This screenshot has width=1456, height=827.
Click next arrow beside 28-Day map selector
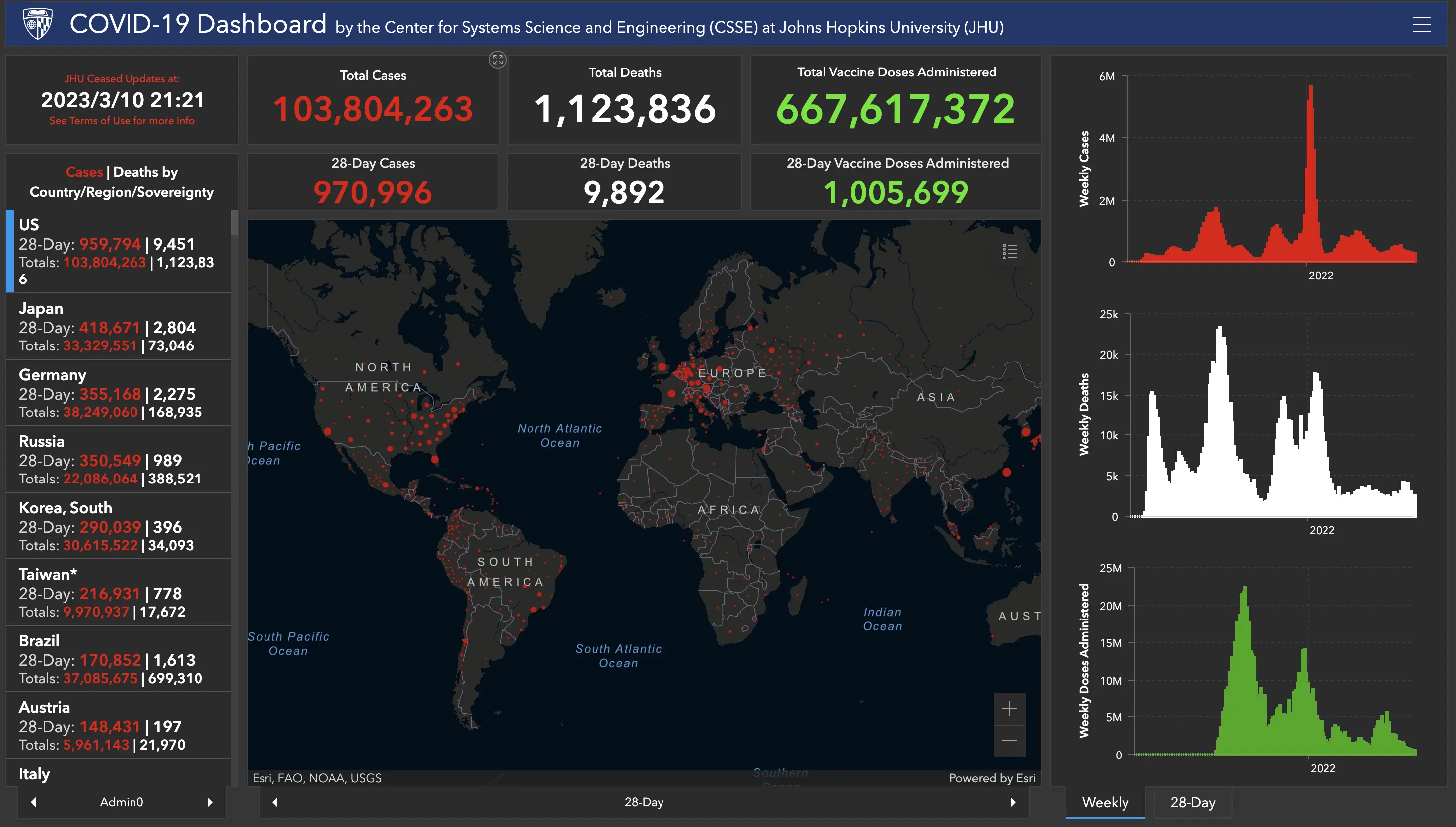coord(1013,802)
